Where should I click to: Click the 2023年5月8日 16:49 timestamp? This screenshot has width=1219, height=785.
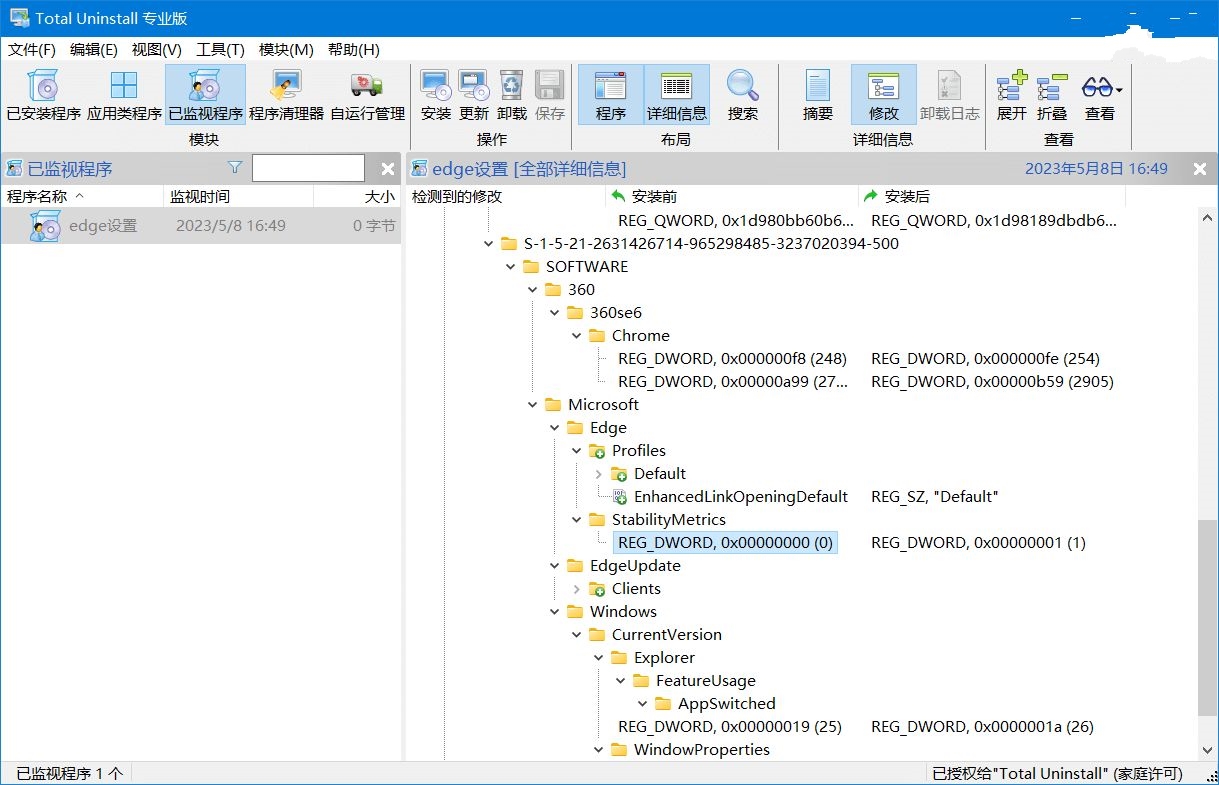coord(1096,169)
